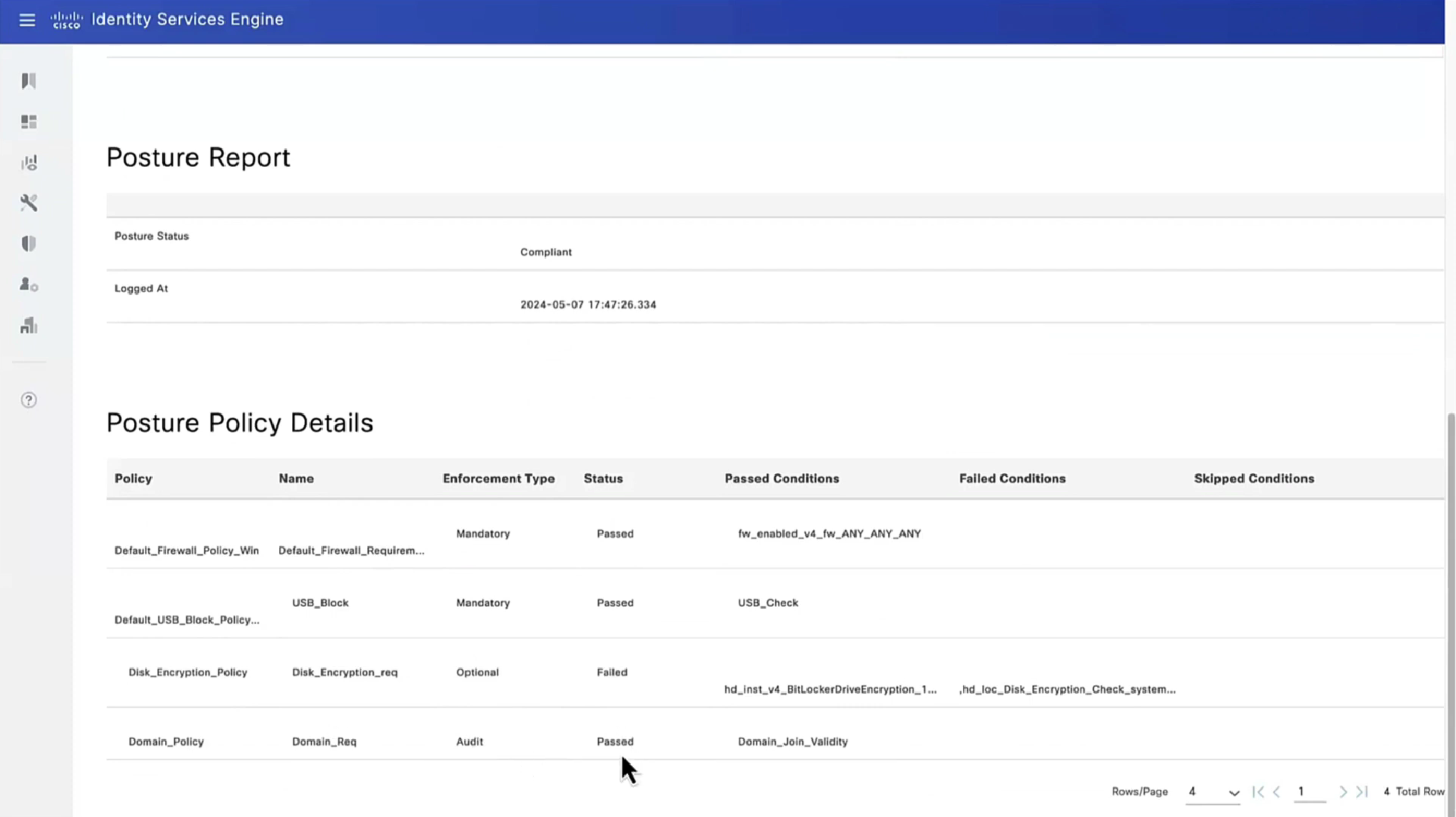Go to the next page arrow
This screenshot has width=1456, height=817.
1343,791
